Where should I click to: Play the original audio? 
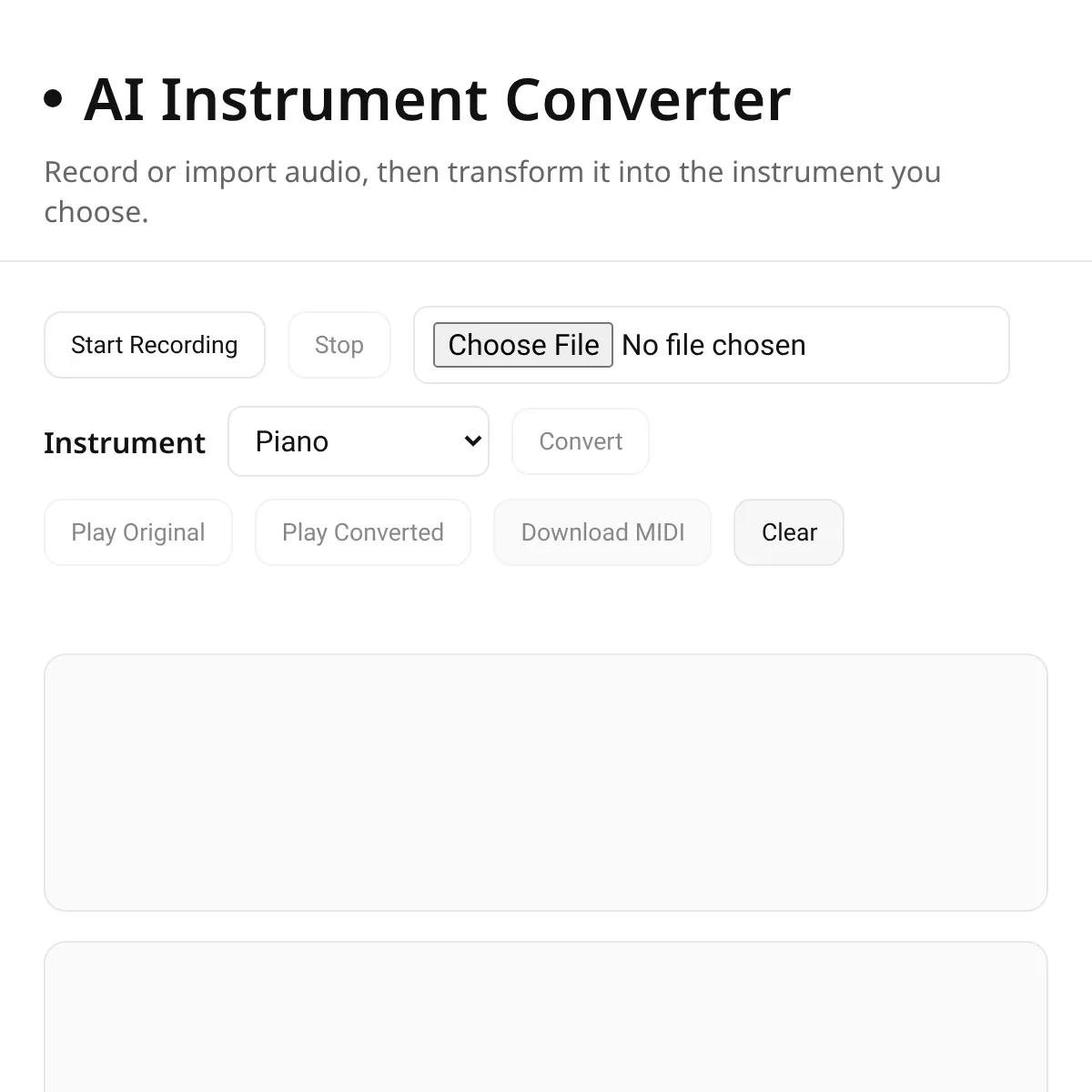pyautogui.click(x=138, y=532)
